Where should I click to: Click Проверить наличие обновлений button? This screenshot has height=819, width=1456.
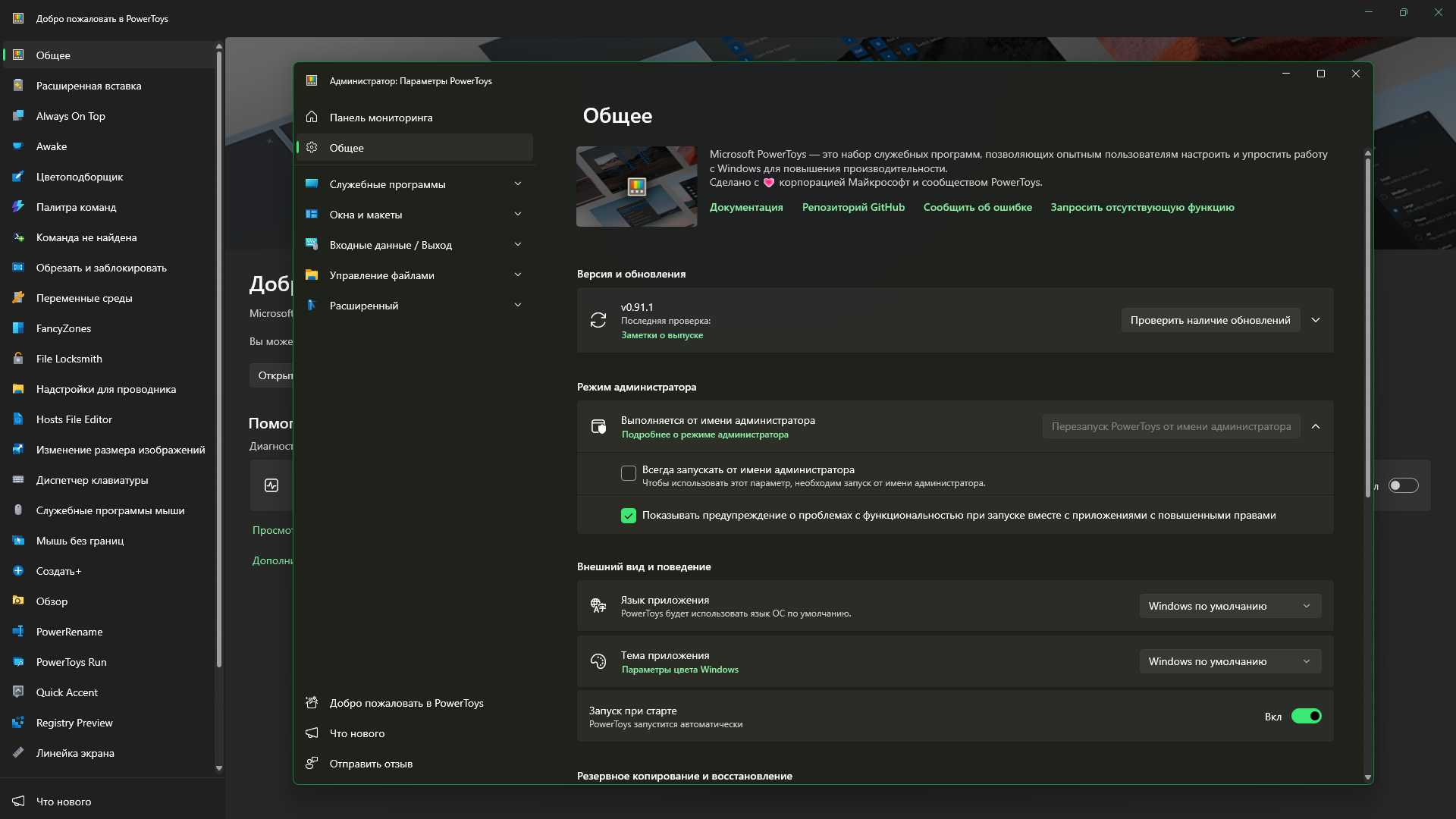click(x=1210, y=320)
